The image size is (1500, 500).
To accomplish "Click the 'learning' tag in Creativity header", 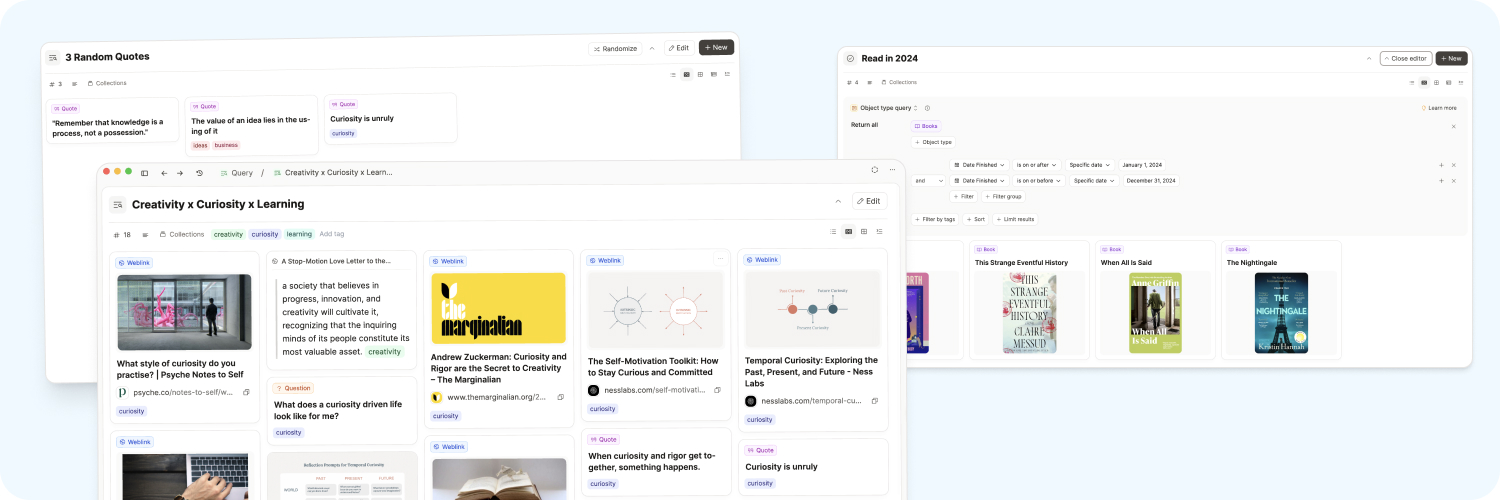I will point(299,234).
